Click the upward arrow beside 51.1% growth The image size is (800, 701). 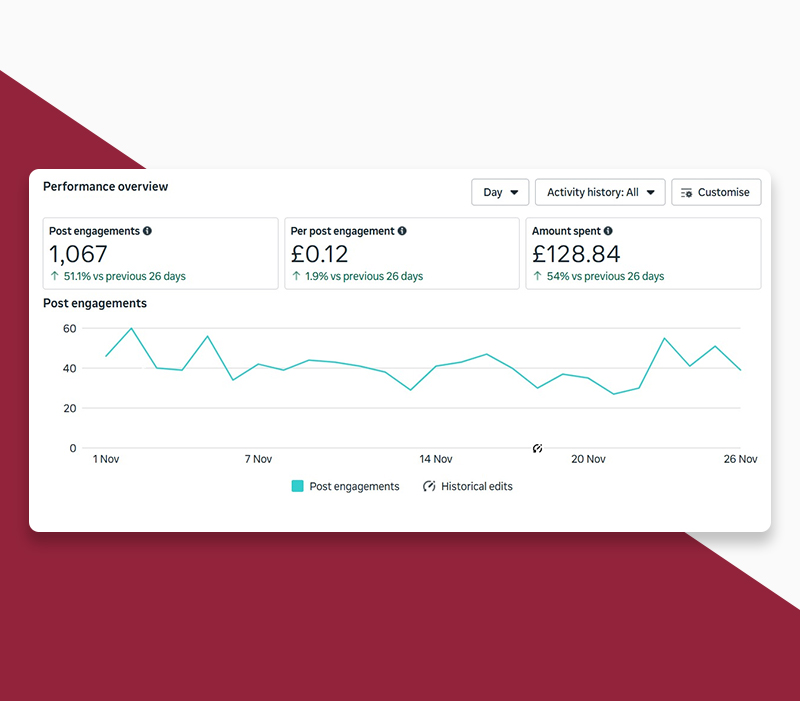click(x=55, y=276)
